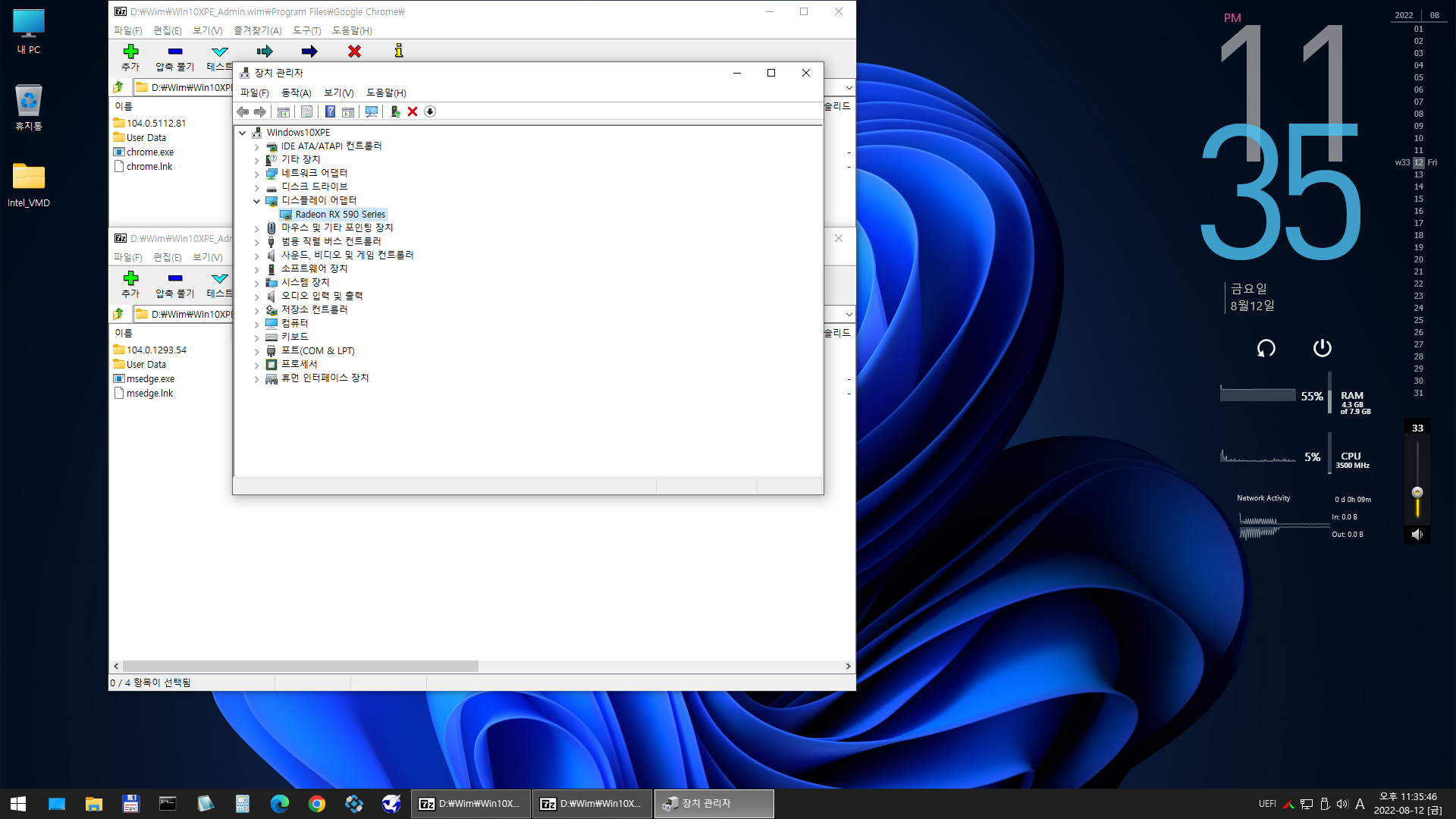
Task: Expand 기타 장치 node
Action: pyautogui.click(x=256, y=160)
